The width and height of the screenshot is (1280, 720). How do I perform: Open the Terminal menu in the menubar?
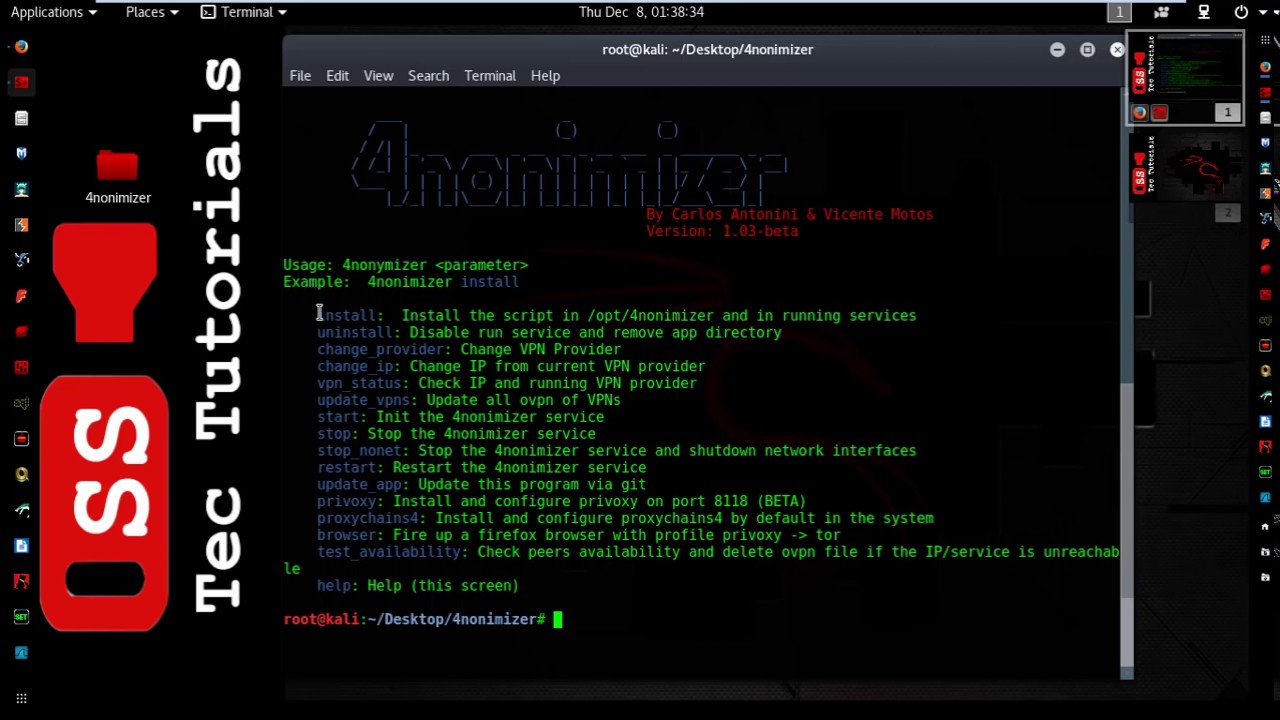489,75
